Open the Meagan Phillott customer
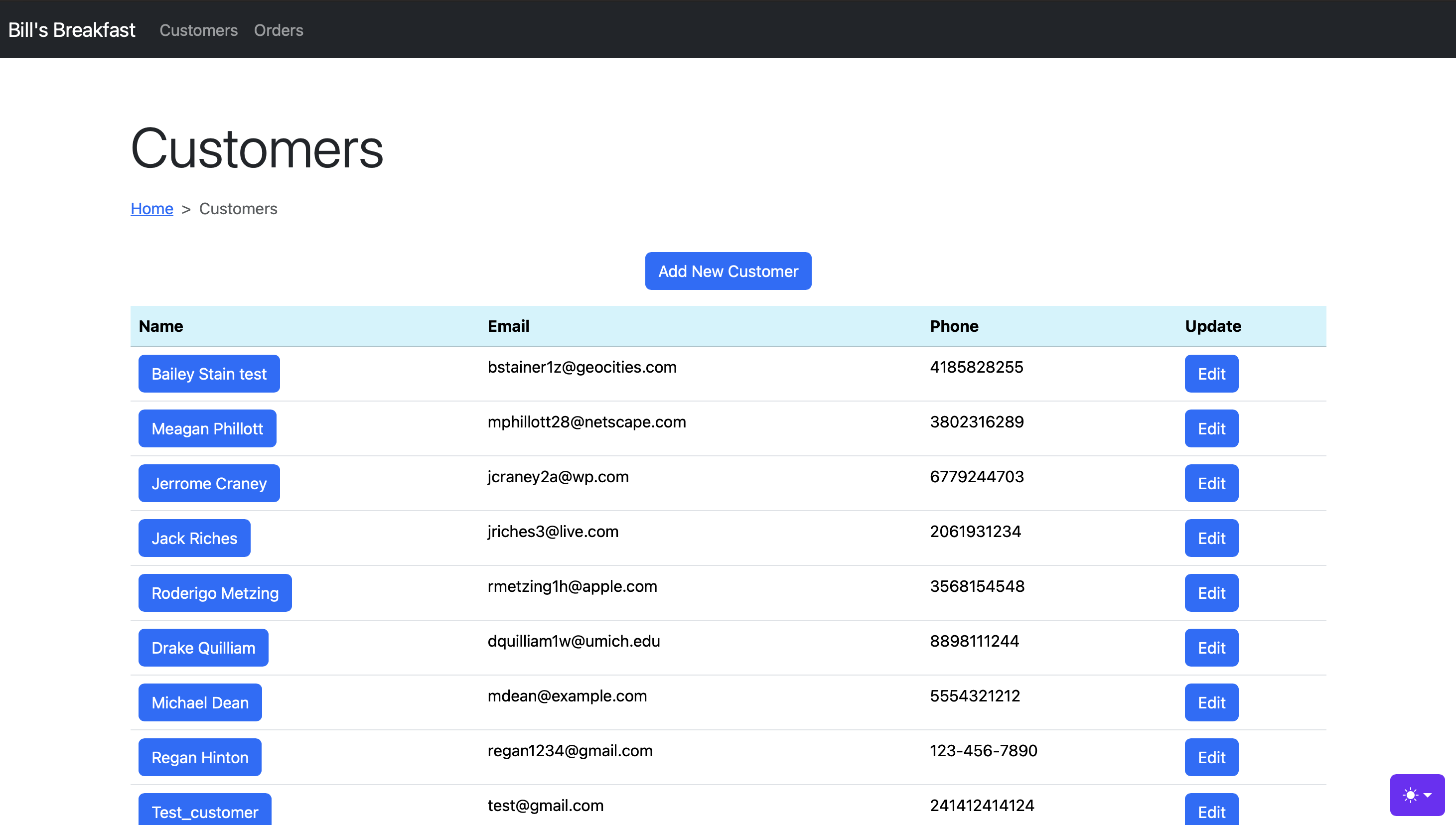The image size is (1456, 825). point(207,428)
